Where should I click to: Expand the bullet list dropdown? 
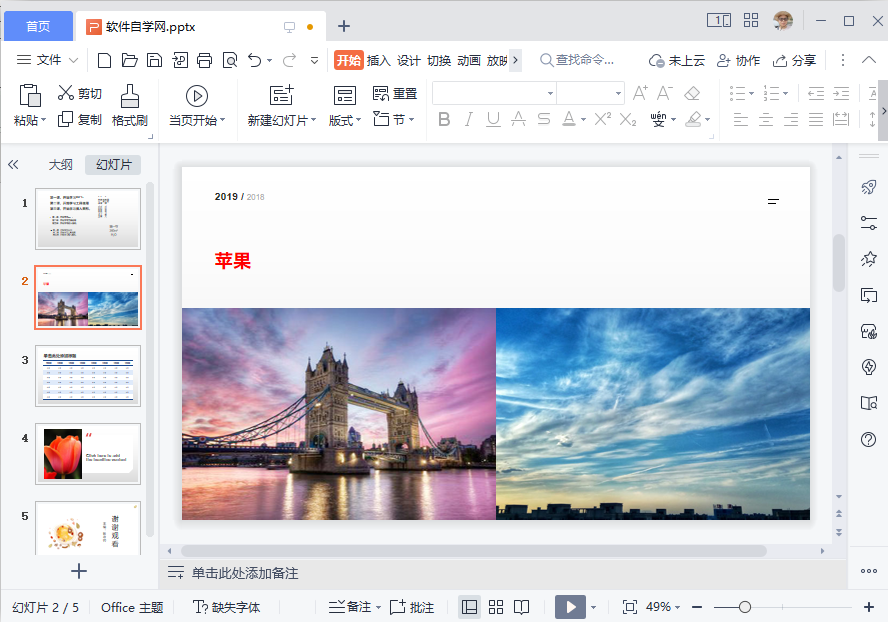752,93
